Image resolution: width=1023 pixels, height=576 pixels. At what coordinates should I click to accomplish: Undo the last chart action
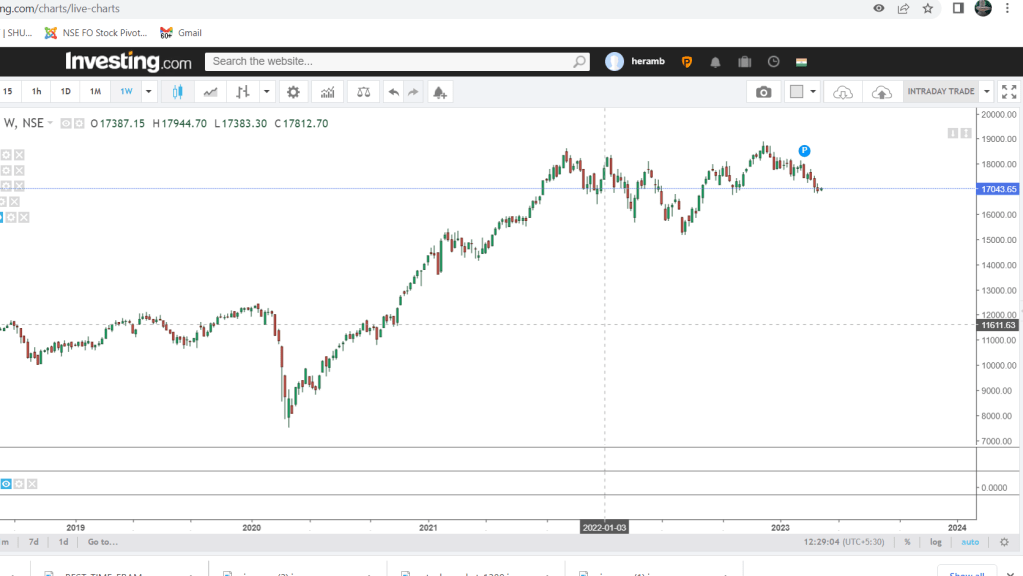pyautogui.click(x=394, y=92)
